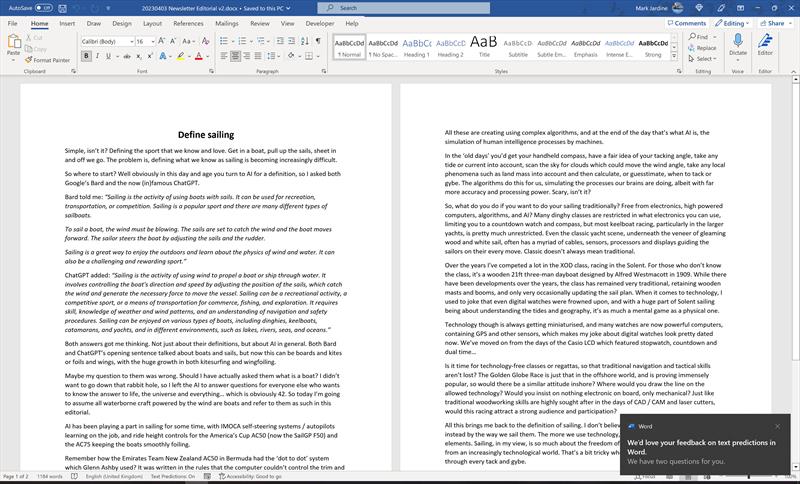
Task: Click the Sort A-Z icon
Action: pyautogui.click(x=305, y=41)
